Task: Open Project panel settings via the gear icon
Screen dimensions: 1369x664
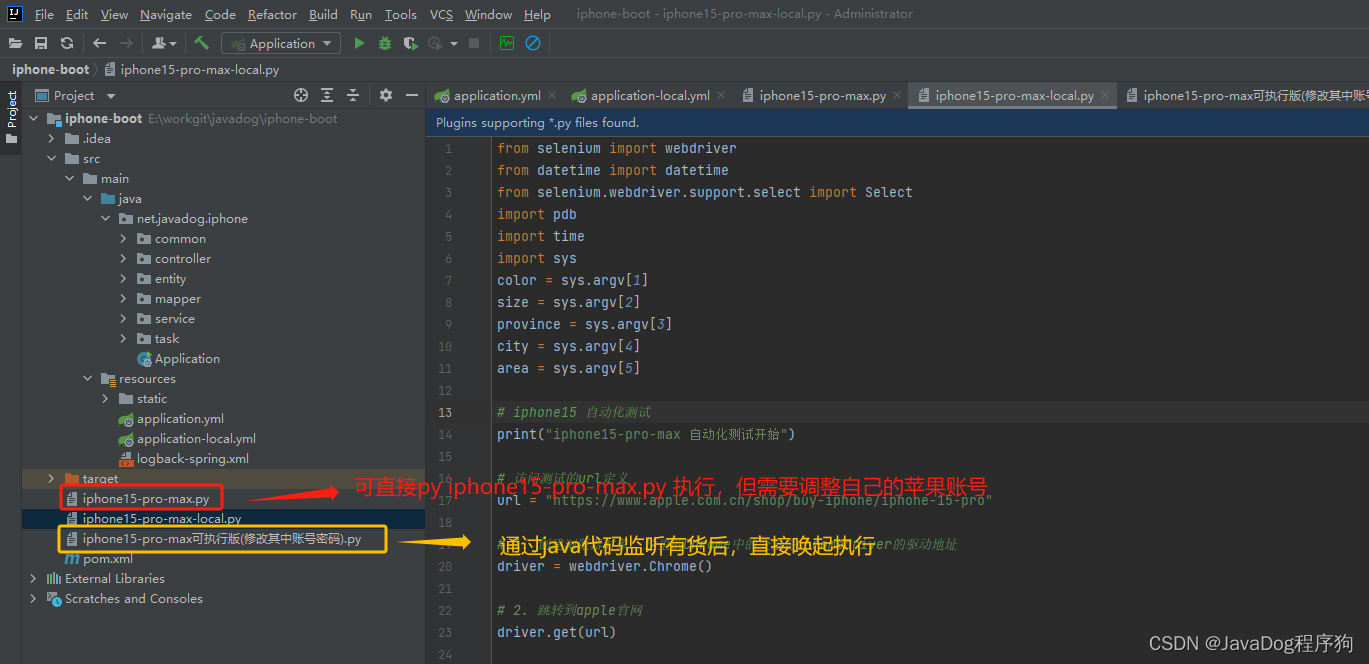Action: coord(385,94)
